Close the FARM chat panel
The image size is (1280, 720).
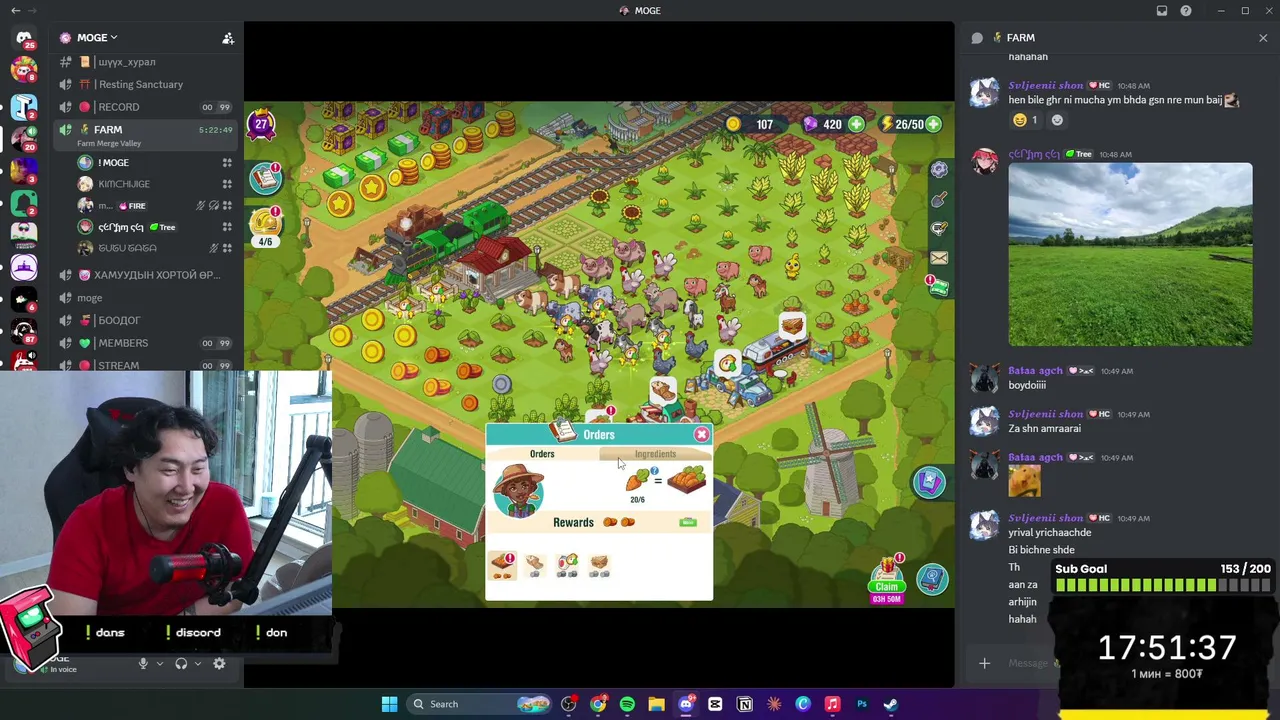pyautogui.click(x=1263, y=38)
